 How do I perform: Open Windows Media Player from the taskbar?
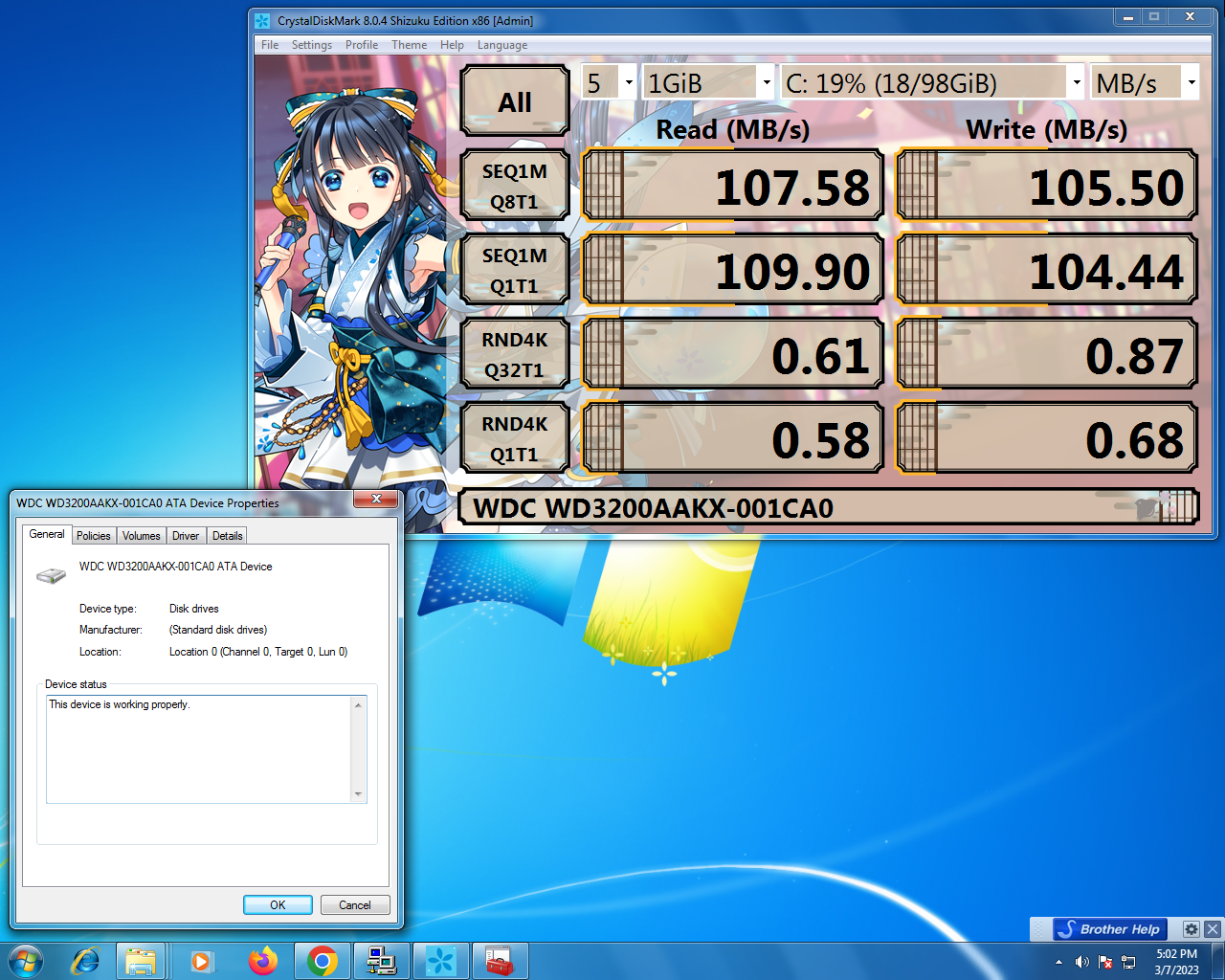click(201, 961)
